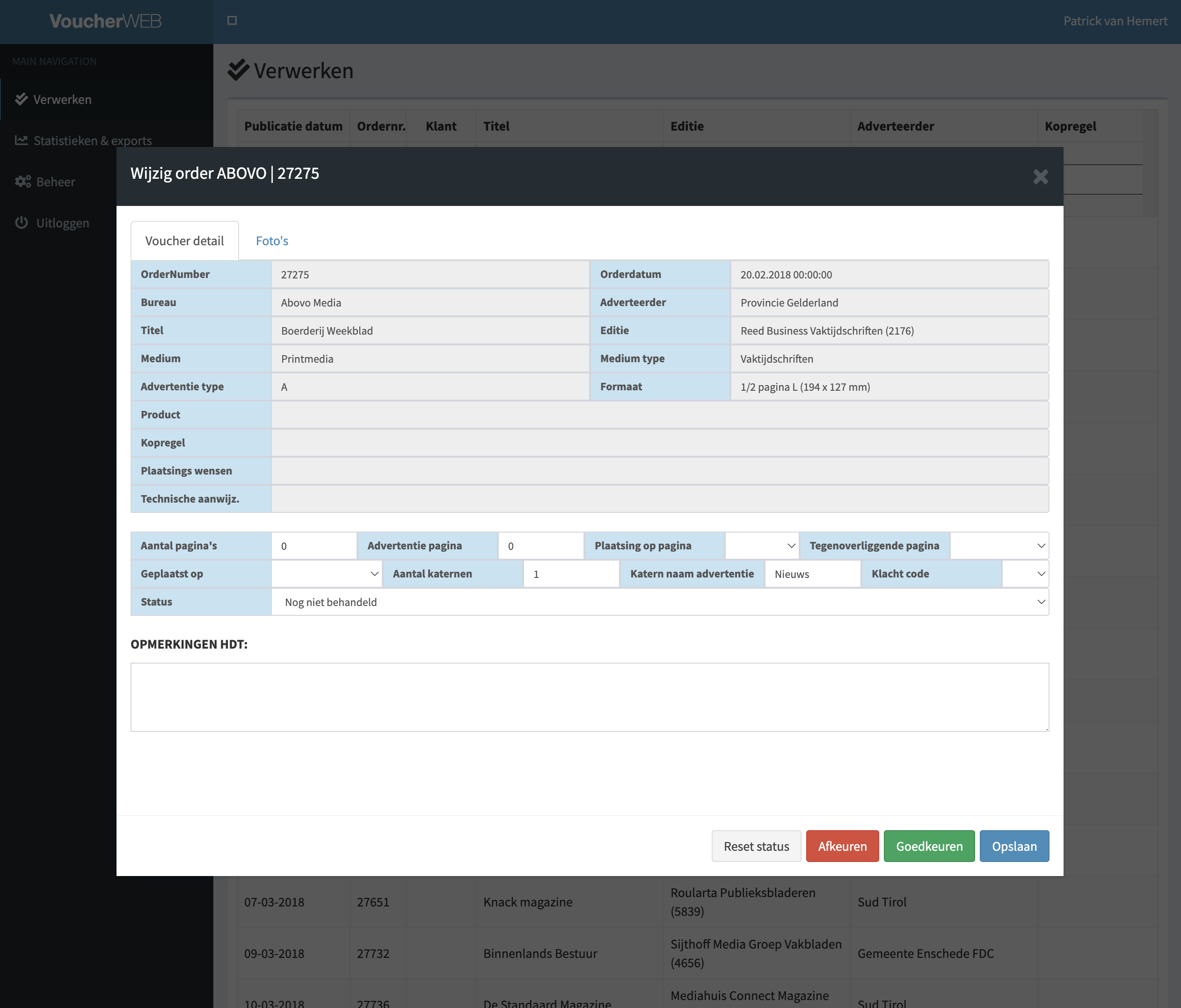
Task: Open Patrick van Hemert user menu
Action: point(1115,21)
